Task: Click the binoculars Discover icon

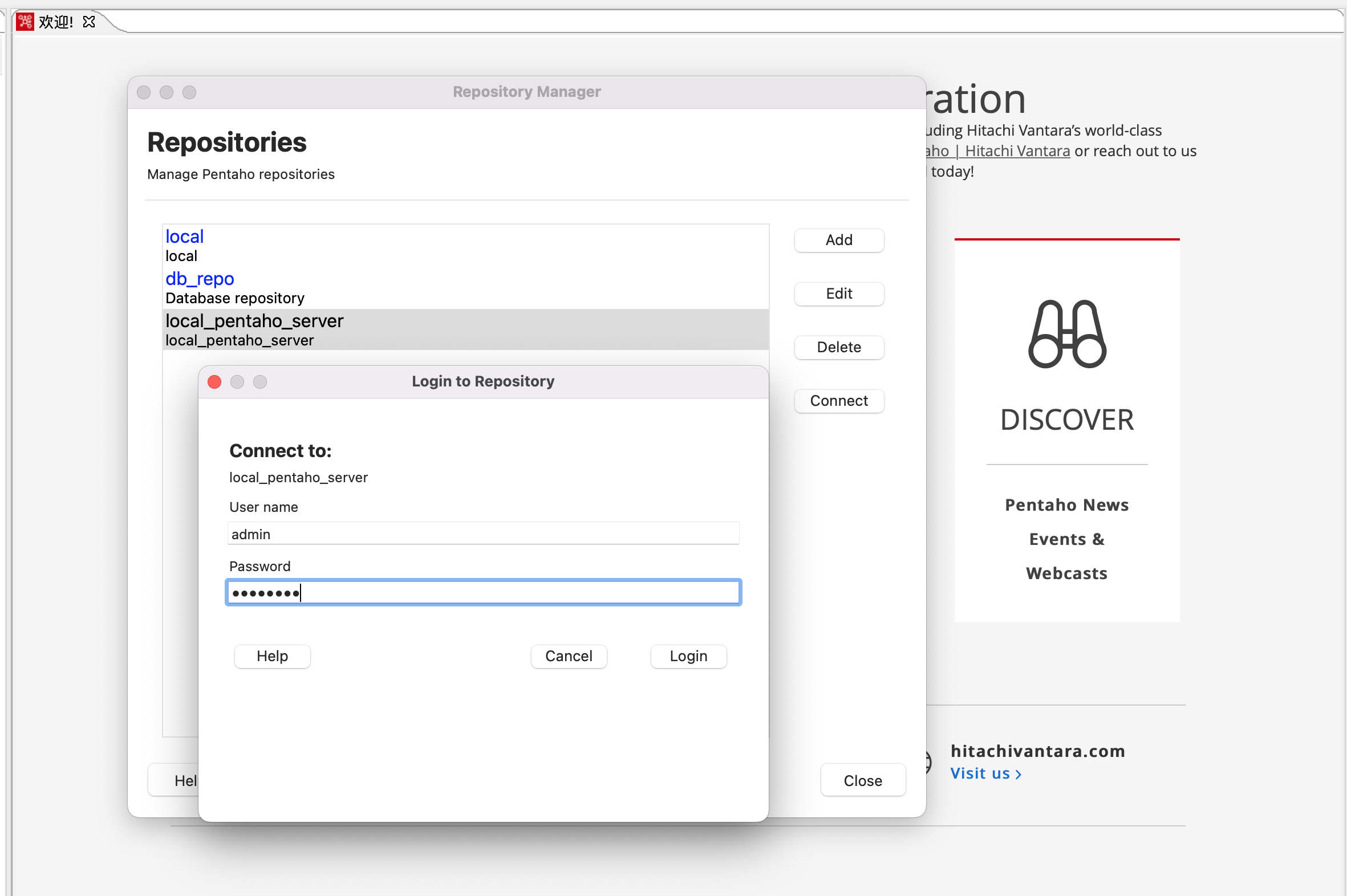Action: (x=1066, y=333)
